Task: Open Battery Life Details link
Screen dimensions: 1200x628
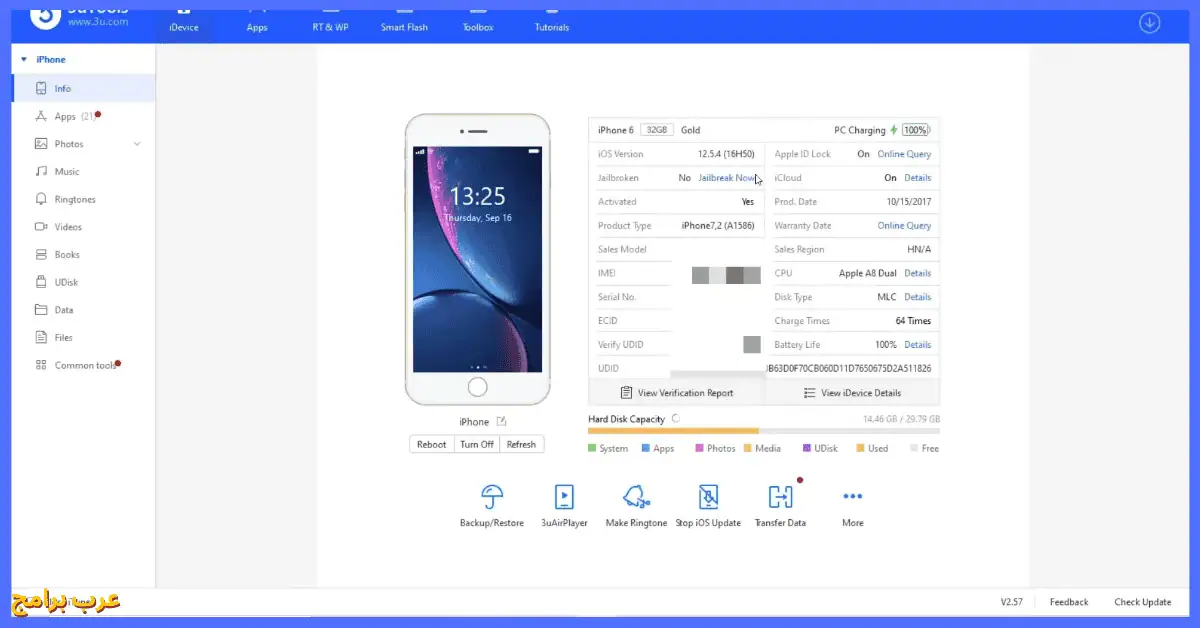Action: (917, 345)
